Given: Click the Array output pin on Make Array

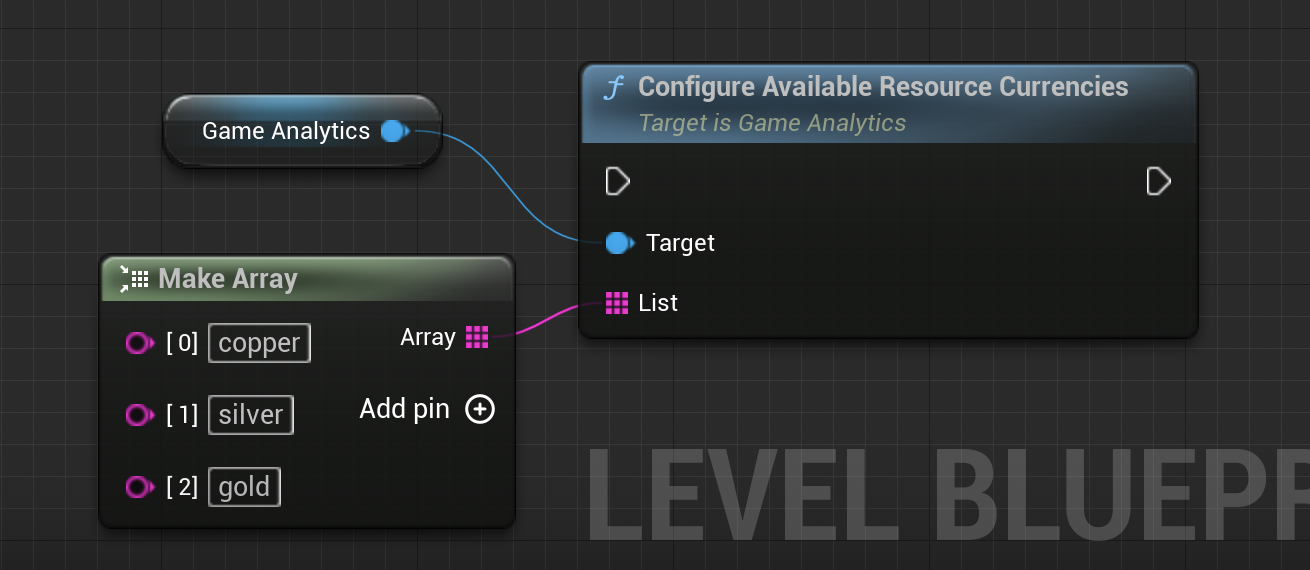Looking at the screenshot, I should [477, 338].
